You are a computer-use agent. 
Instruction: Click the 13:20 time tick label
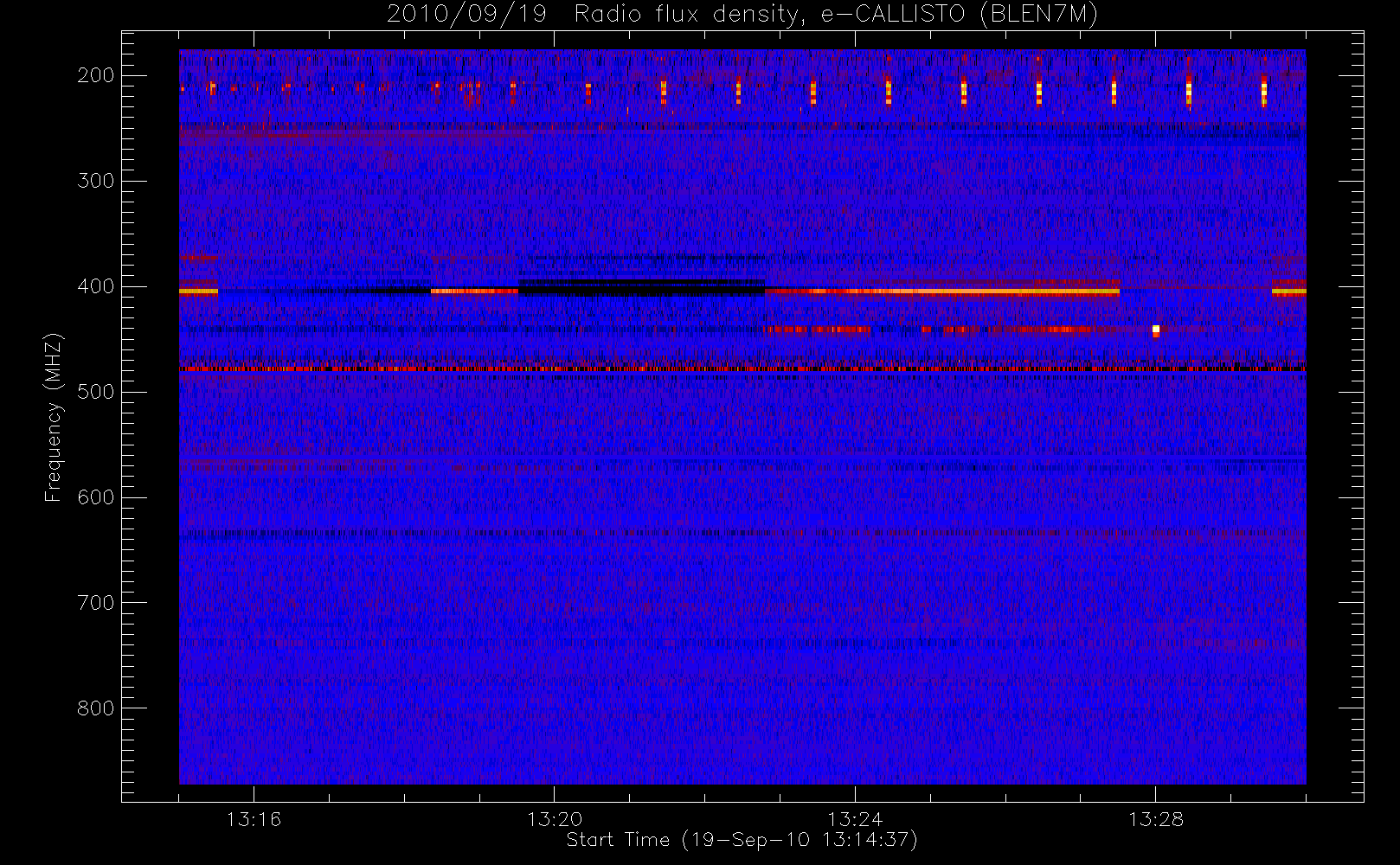(555, 819)
